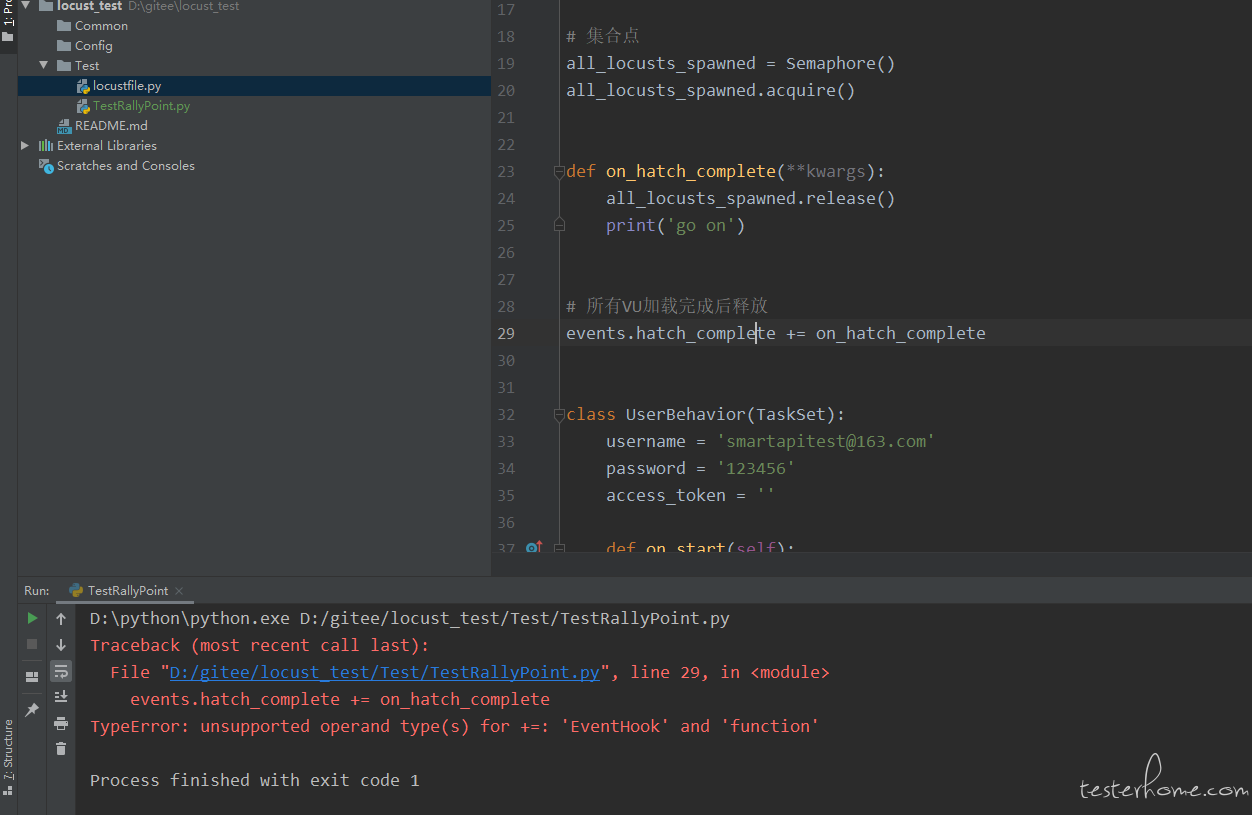This screenshot has height=815, width=1252.
Task: Click the Structure tool window grid icon
Action: (x=8, y=791)
